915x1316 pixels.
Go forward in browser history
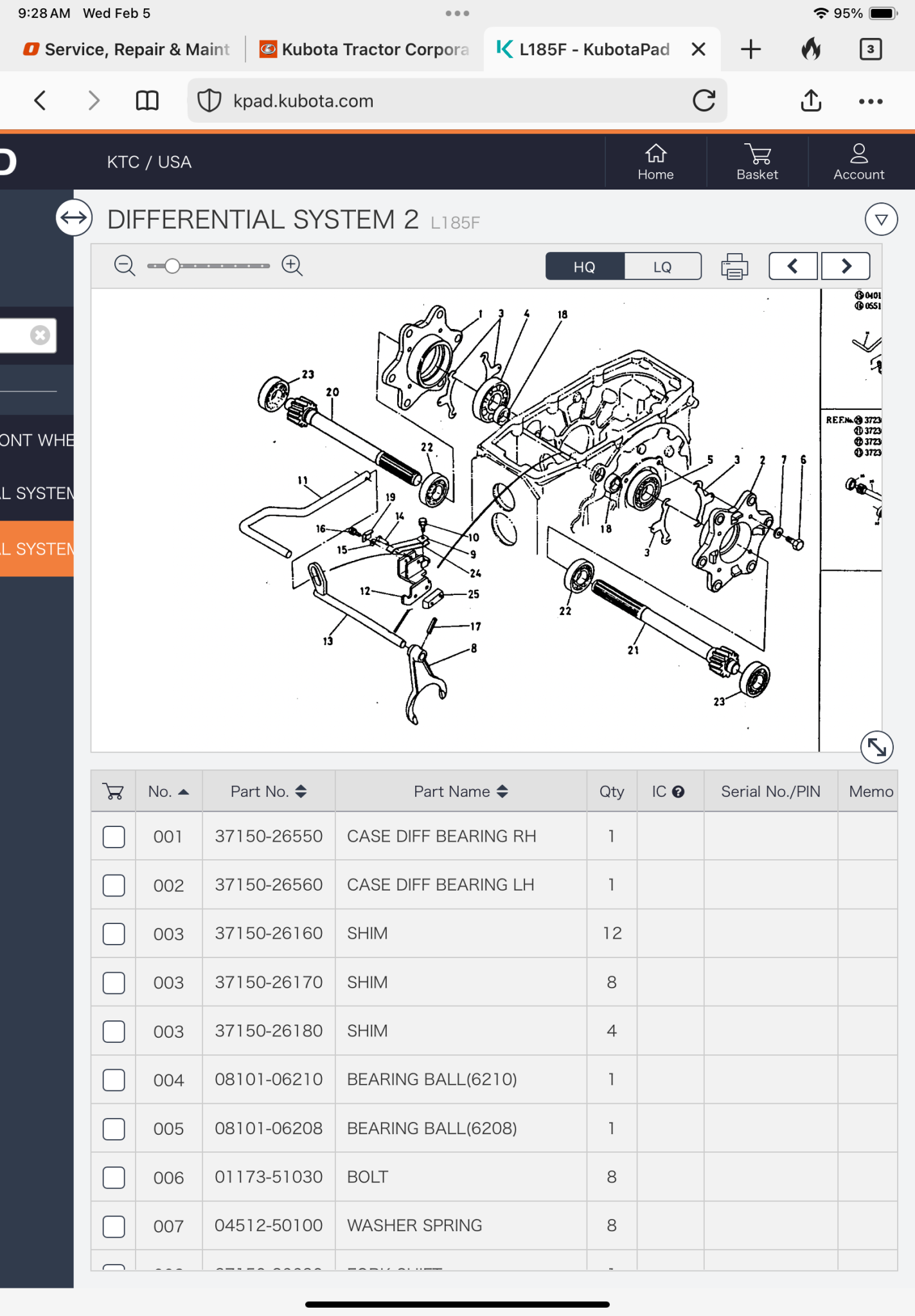coord(94,100)
